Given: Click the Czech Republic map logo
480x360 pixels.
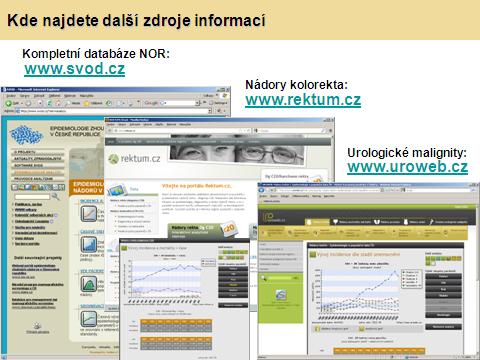Looking at the screenshot, I should coord(27,135).
